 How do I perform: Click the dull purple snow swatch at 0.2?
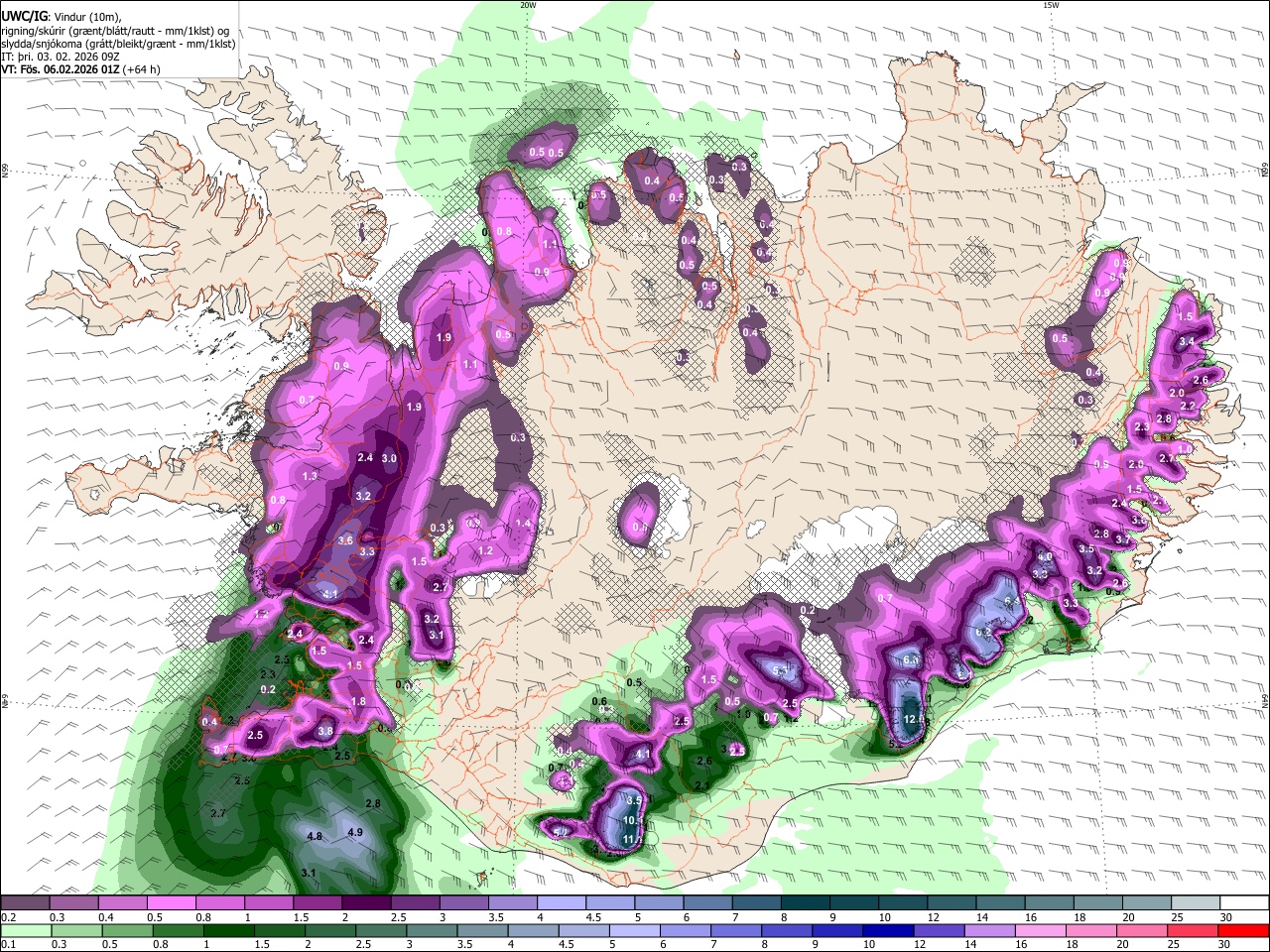click(x=25, y=903)
